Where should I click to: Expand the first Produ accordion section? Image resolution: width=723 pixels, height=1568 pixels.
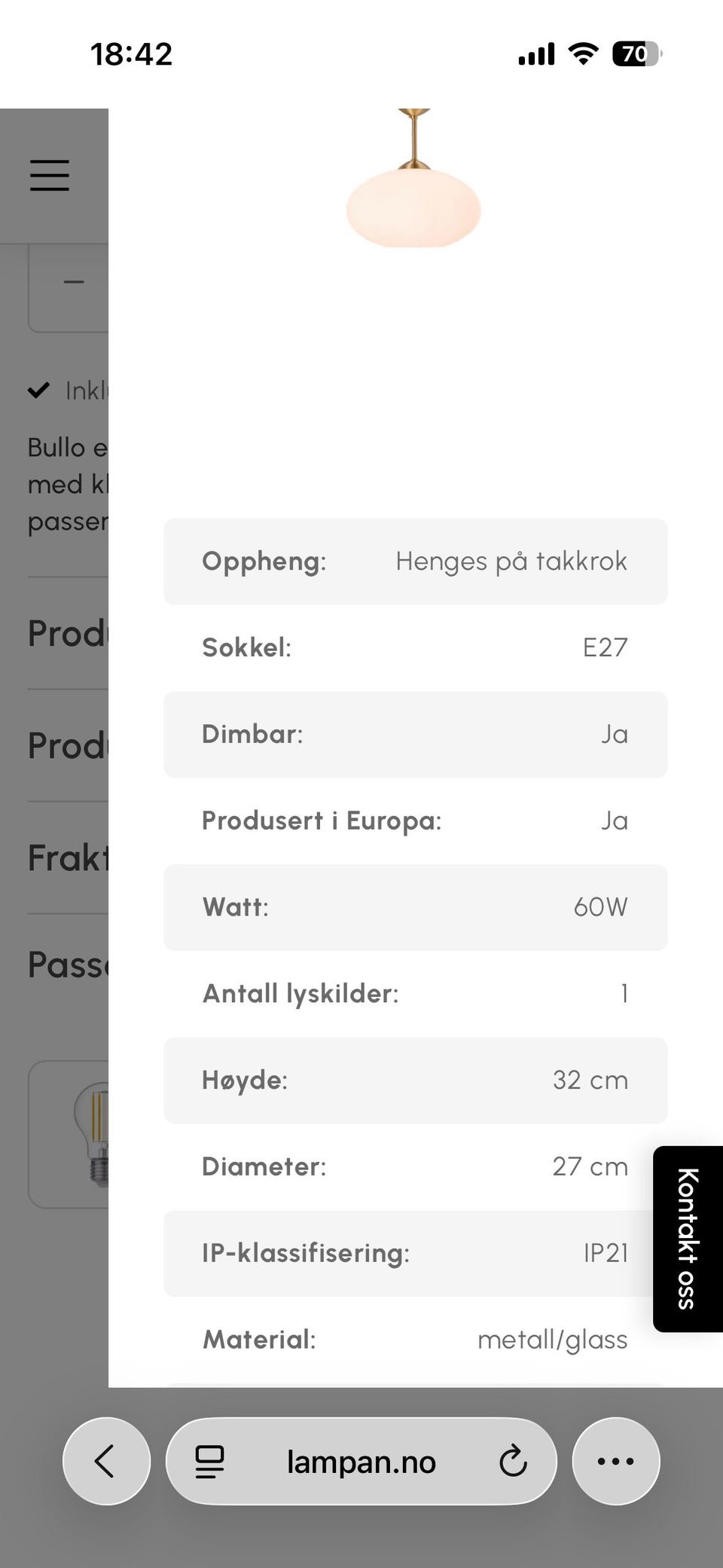(x=68, y=633)
